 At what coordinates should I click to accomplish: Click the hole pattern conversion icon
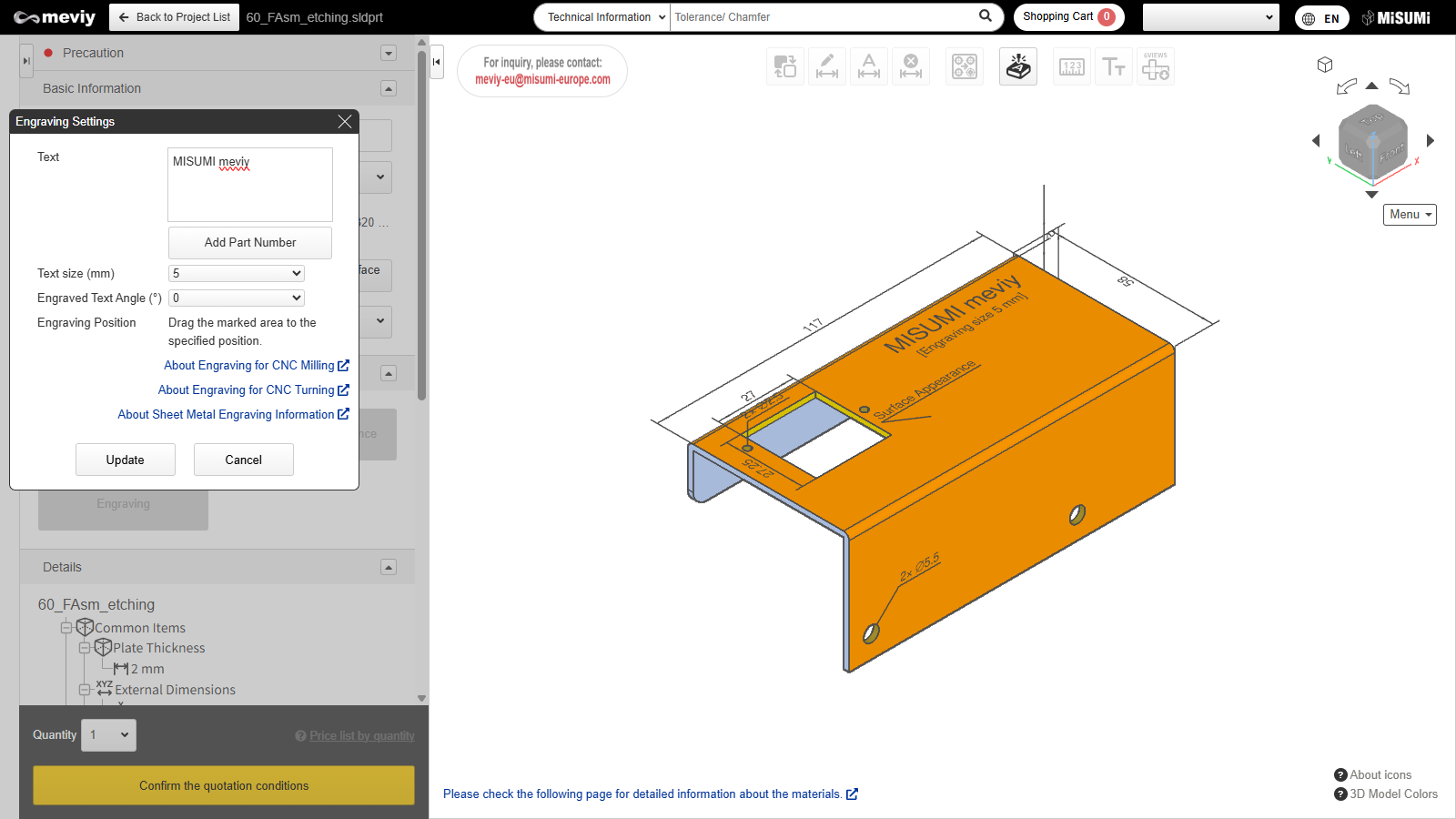(x=965, y=66)
